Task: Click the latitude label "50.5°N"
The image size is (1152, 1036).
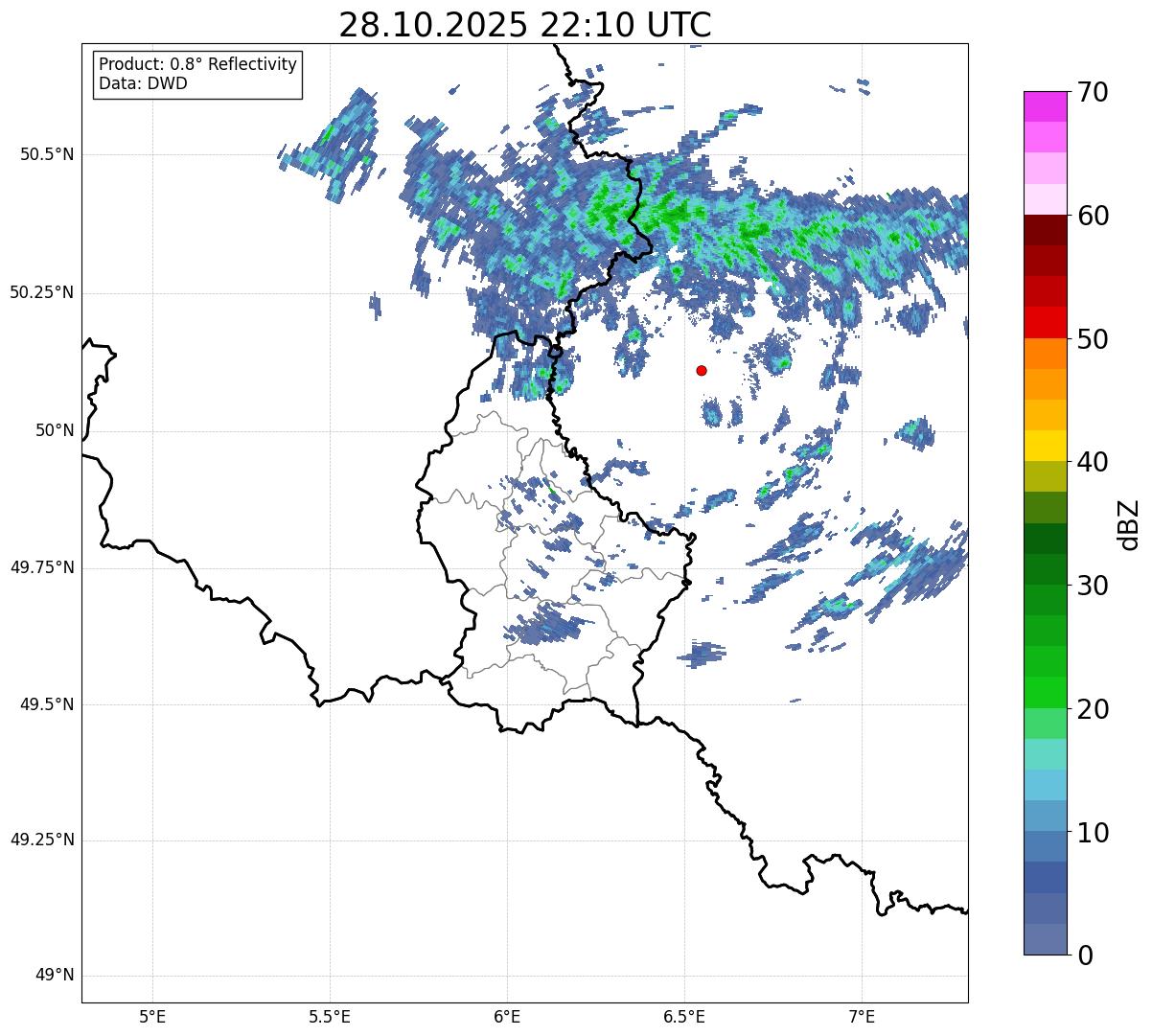Action: tap(47, 155)
